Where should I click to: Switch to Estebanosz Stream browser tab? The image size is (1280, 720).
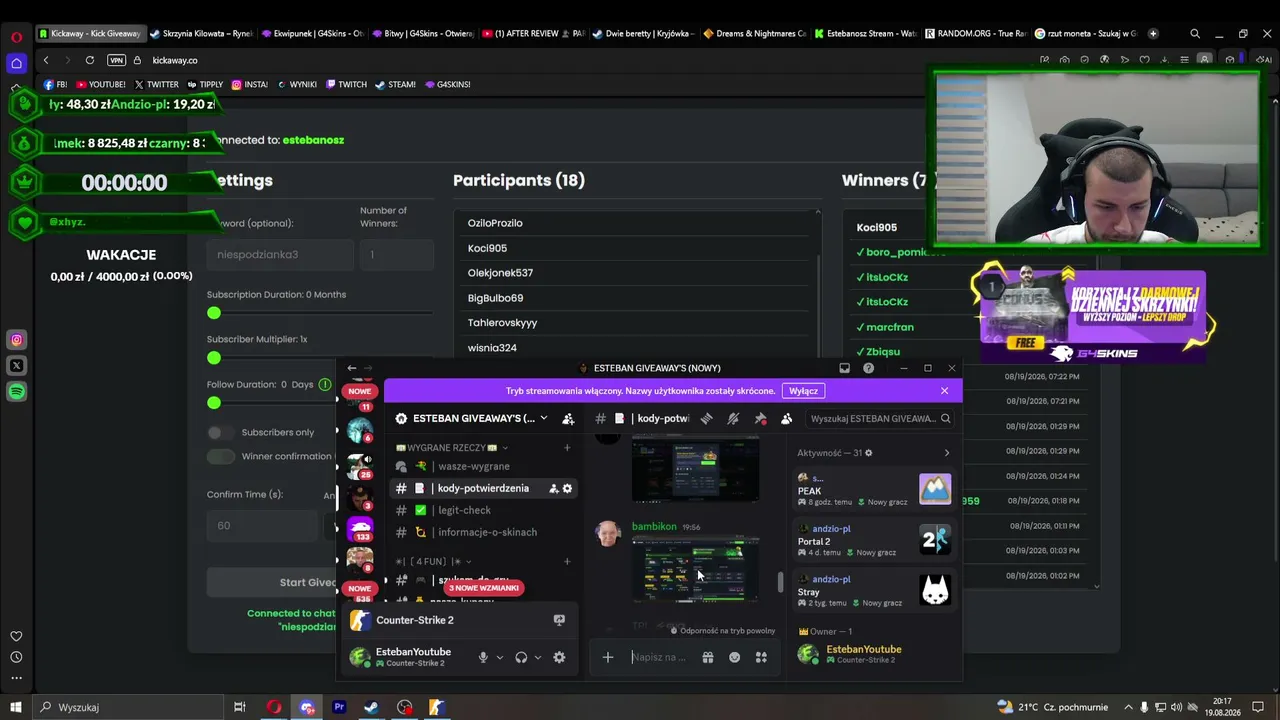click(x=865, y=33)
